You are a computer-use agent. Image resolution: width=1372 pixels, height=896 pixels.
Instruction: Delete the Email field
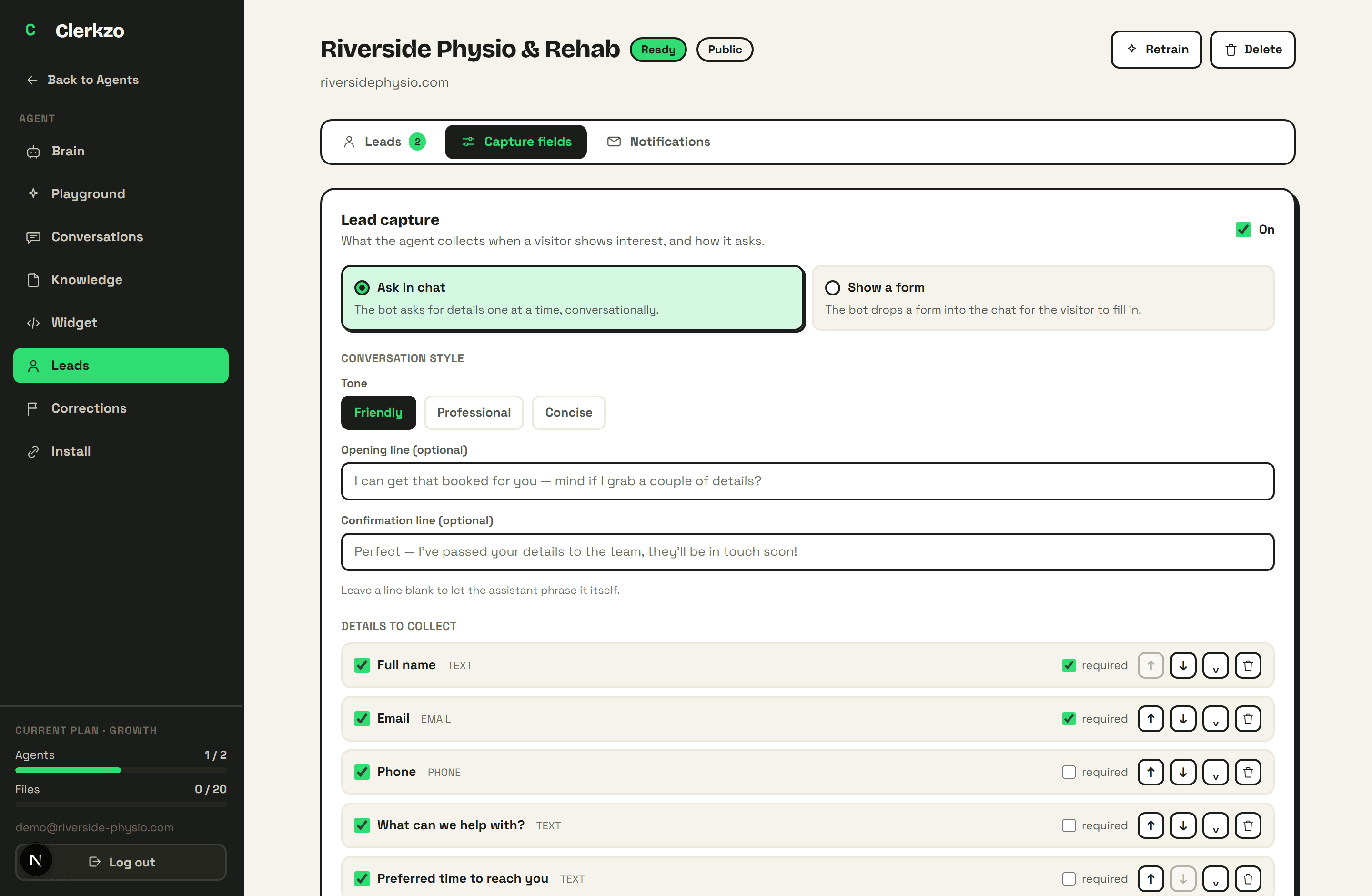coord(1248,718)
